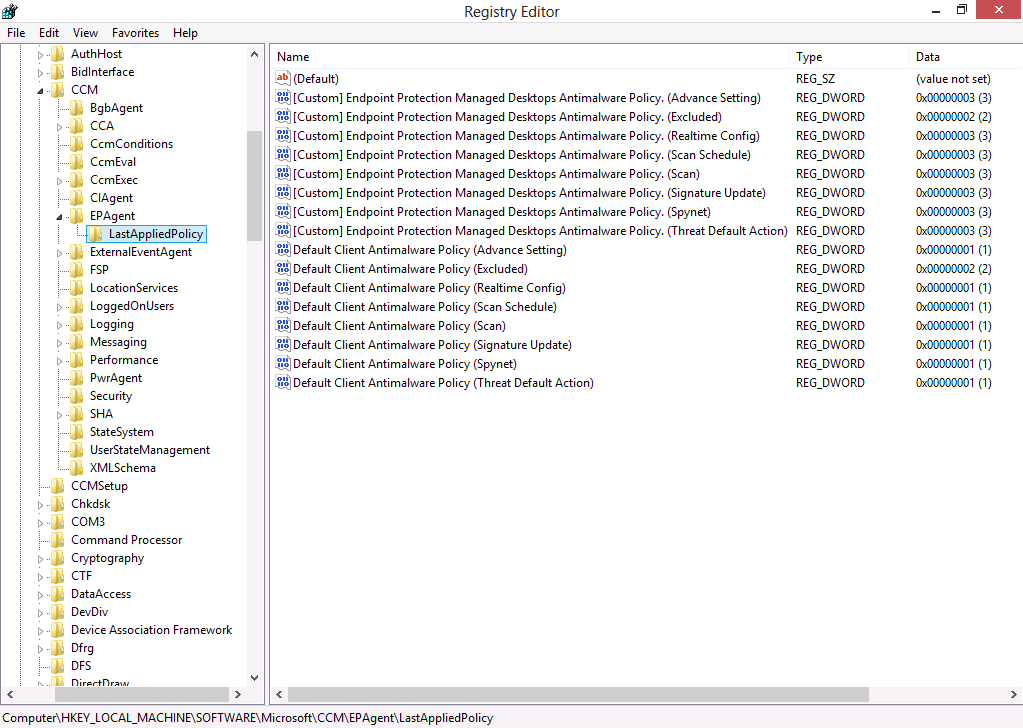Click DWORD icon for [Custom] Signature Update value
The height and width of the screenshot is (728, 1023).
pyautogui.click(x=282, y=192)
